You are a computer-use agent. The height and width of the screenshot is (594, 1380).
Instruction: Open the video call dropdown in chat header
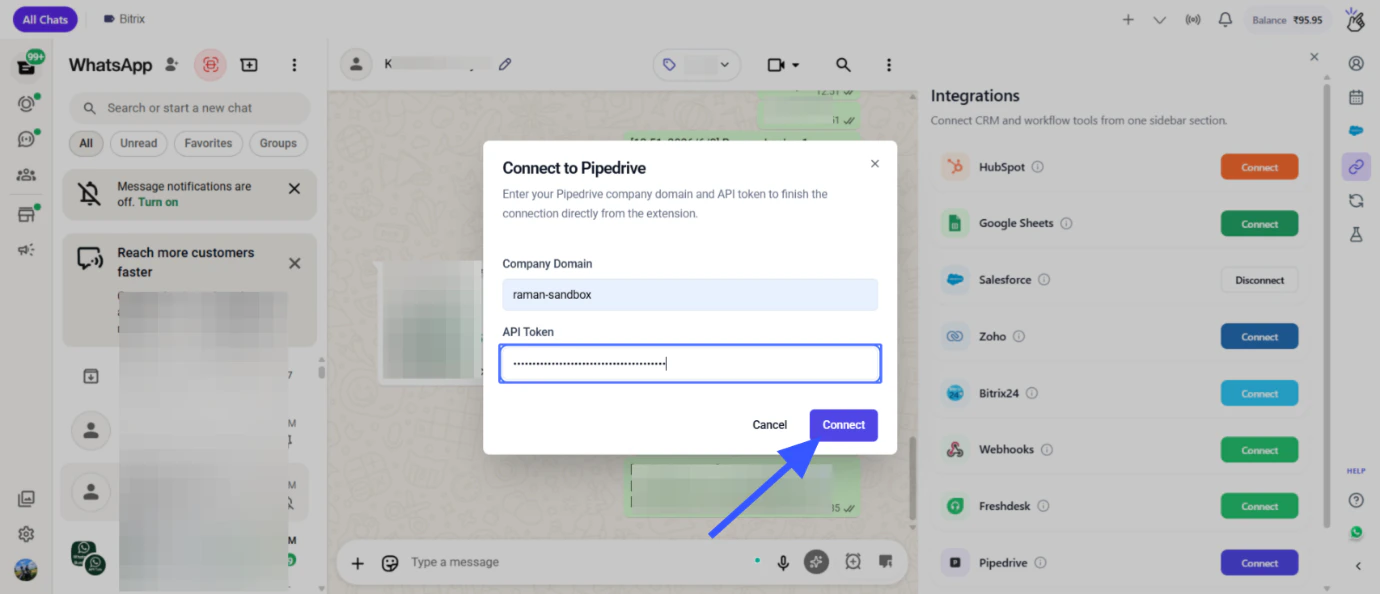[x=783, y=65]
